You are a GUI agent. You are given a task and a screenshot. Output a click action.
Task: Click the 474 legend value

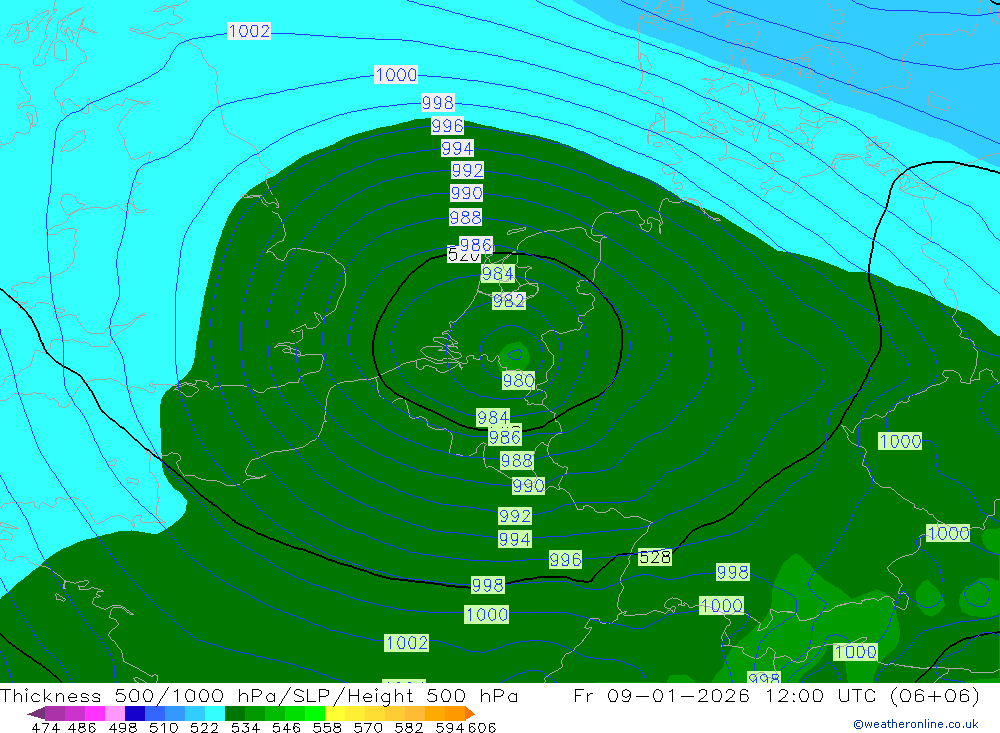[45, 727]
